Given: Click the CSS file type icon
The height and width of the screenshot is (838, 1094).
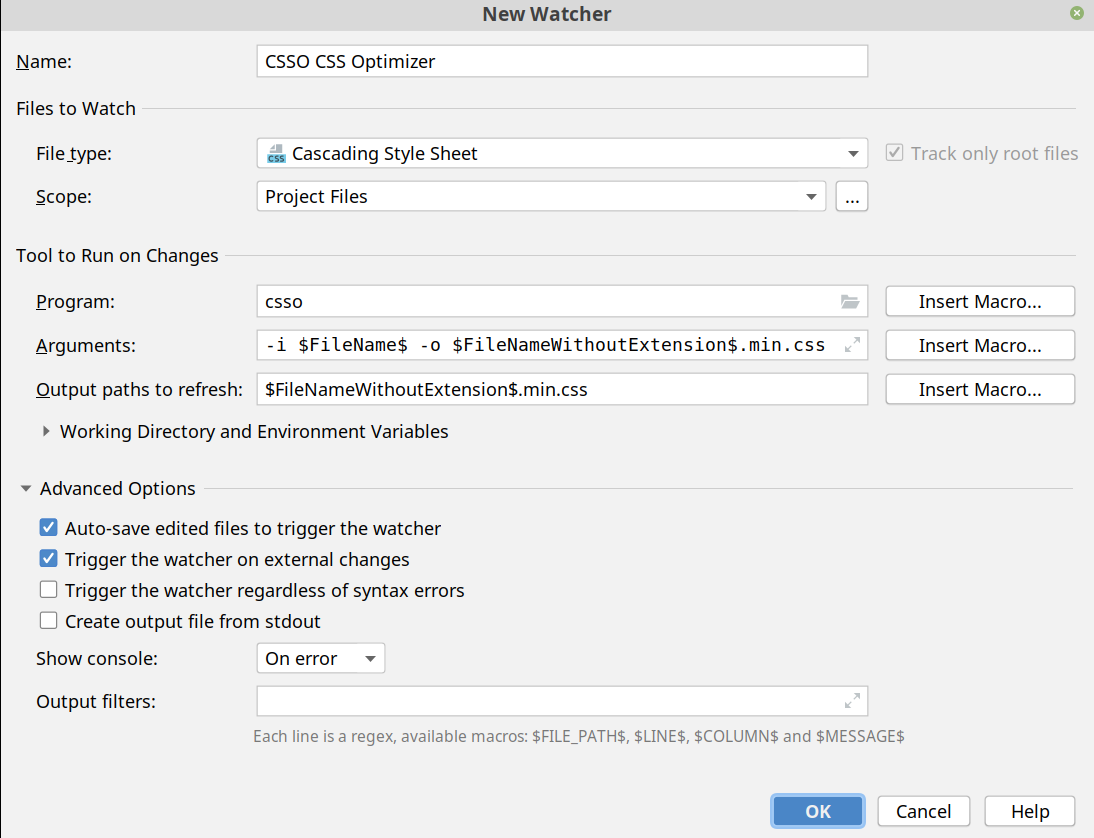Looking at the screenshot, I should (276, 154).
